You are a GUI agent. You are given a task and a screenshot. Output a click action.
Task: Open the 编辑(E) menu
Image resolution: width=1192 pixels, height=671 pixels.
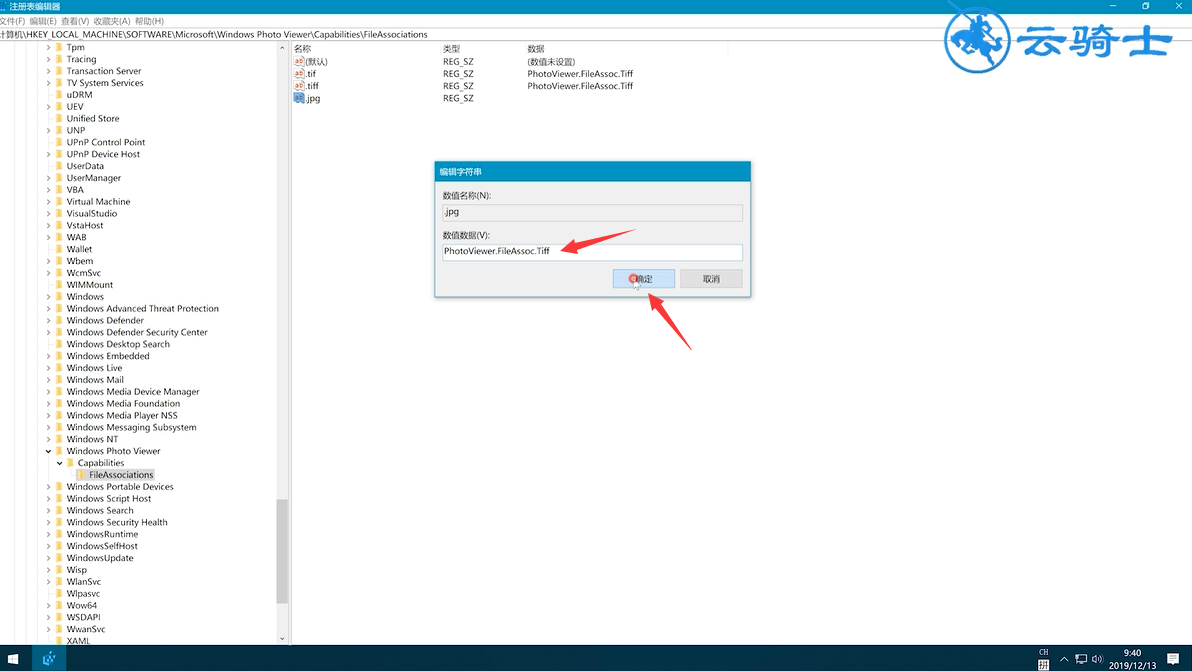pyautogui.click(x=43, y=21)
